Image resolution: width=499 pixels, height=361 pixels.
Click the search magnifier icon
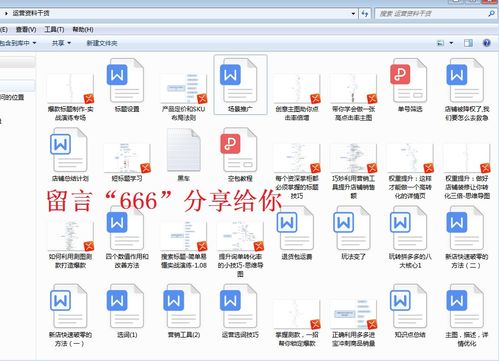click(491, 14)
